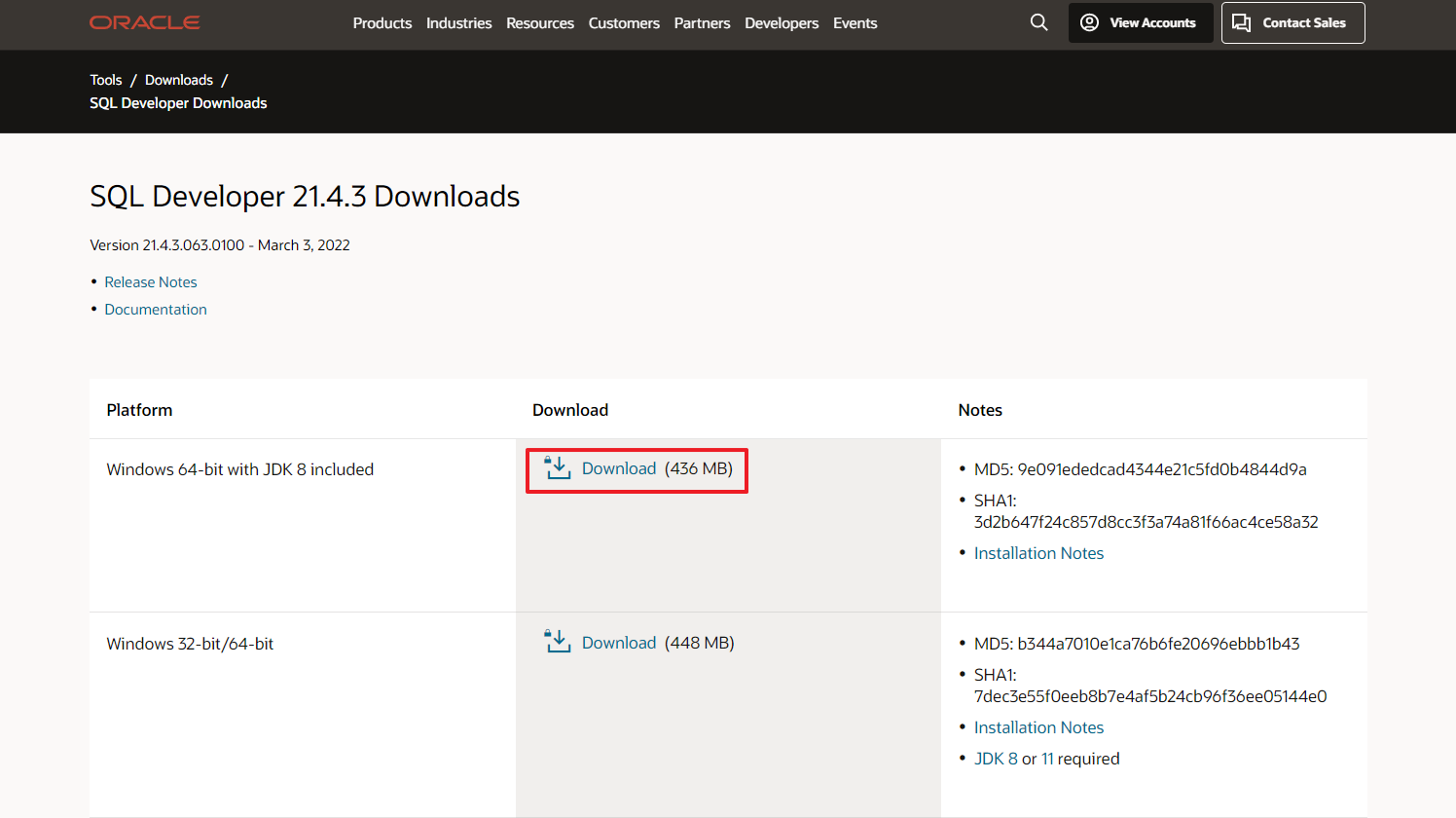Click download icon for Windows 64-bit JDK 8
The image size is (1456, 818).
[x=558, y=467]
